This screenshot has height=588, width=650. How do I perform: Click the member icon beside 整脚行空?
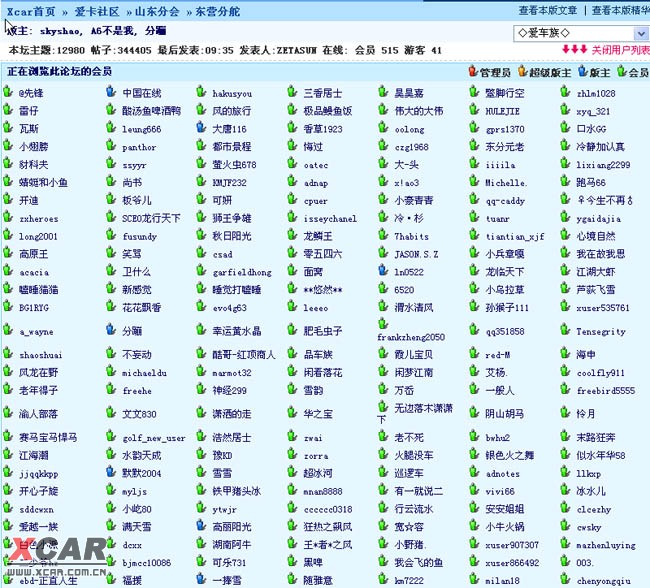474,91
